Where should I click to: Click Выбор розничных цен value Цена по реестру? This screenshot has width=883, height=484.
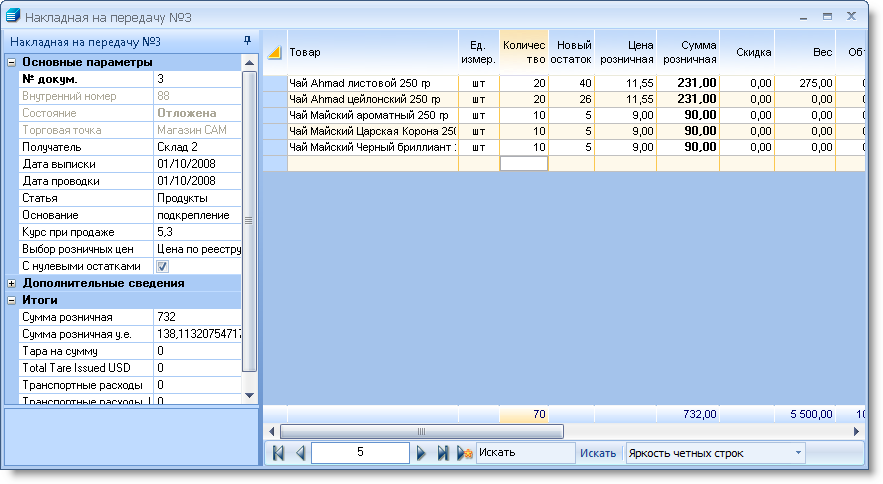[197, 249]
